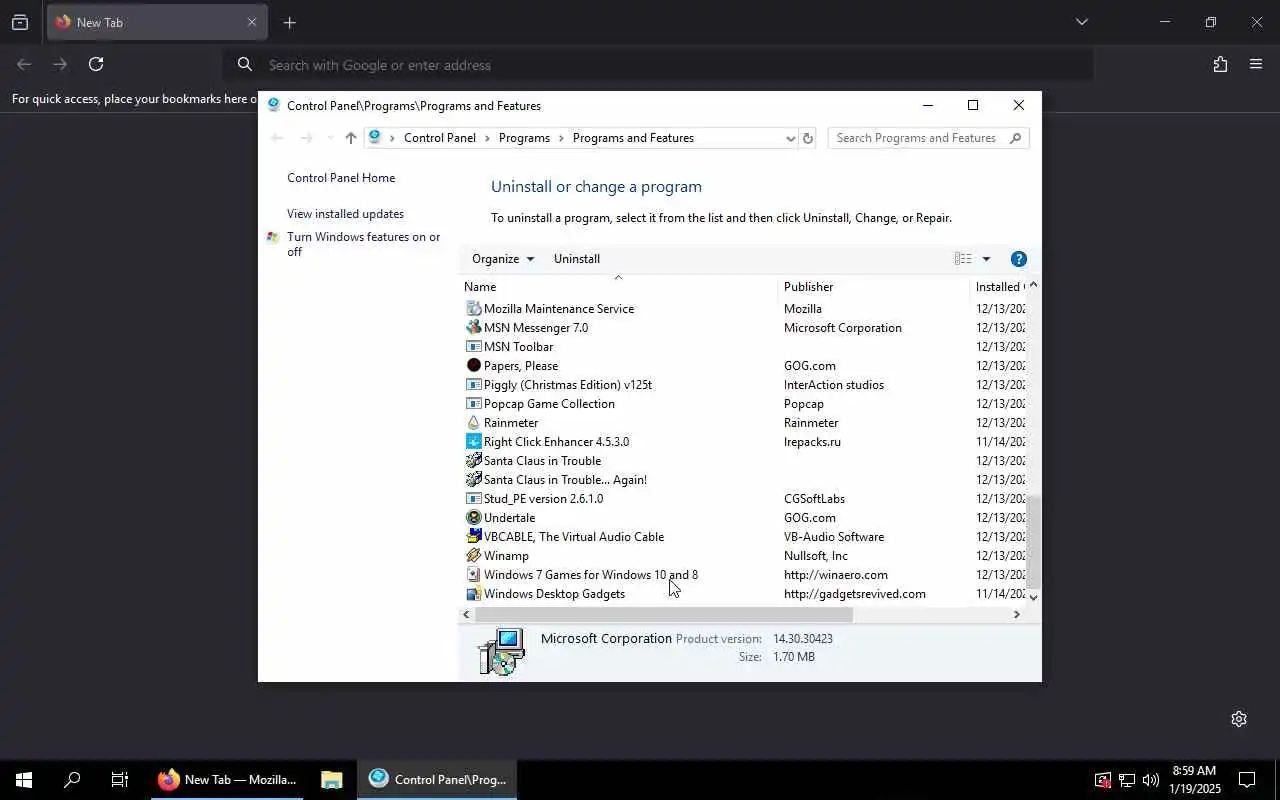The width and height of the screenshot is (1280, 800).
Task: Open View installed updates link
Action: pos(345,214)
